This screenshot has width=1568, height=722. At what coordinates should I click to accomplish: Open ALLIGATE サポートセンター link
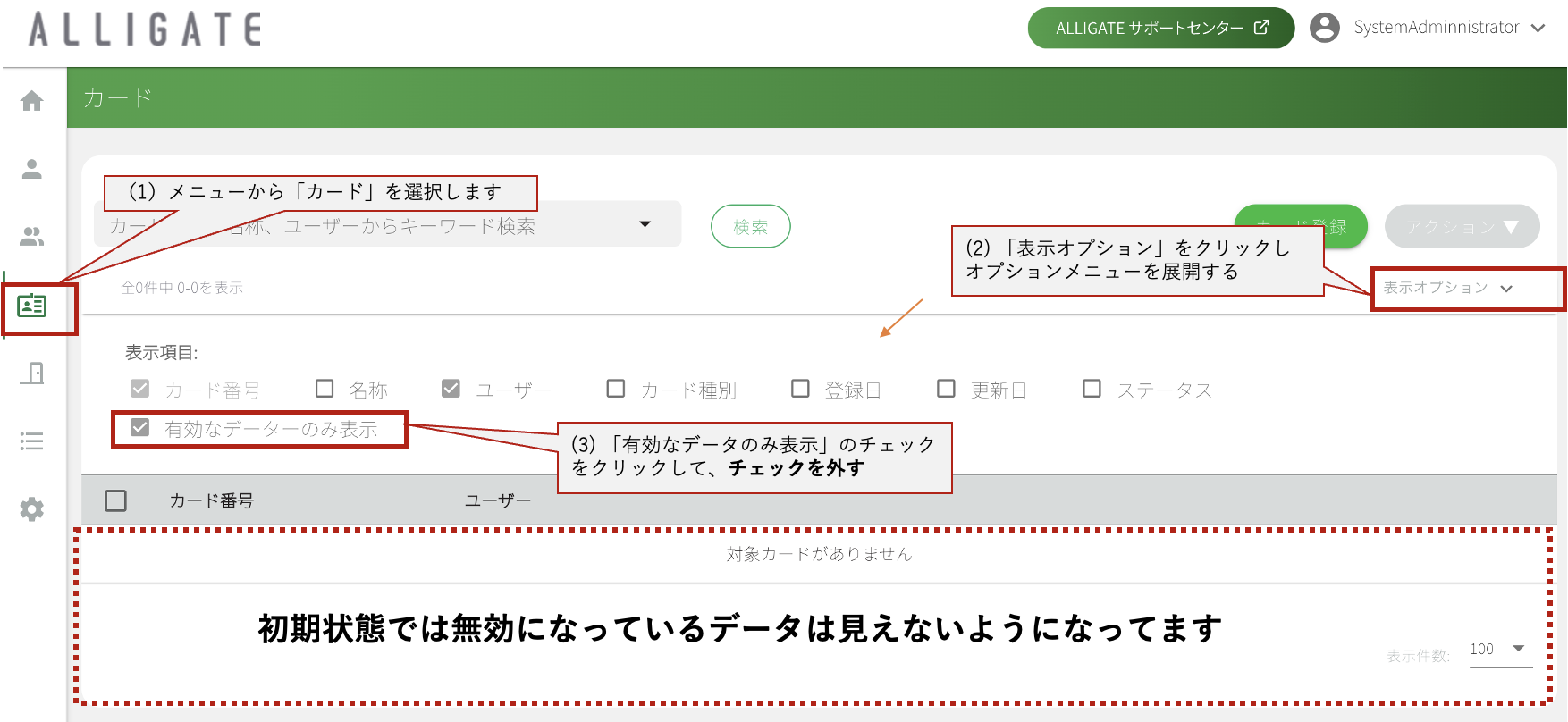click(x=1161, y=28)
